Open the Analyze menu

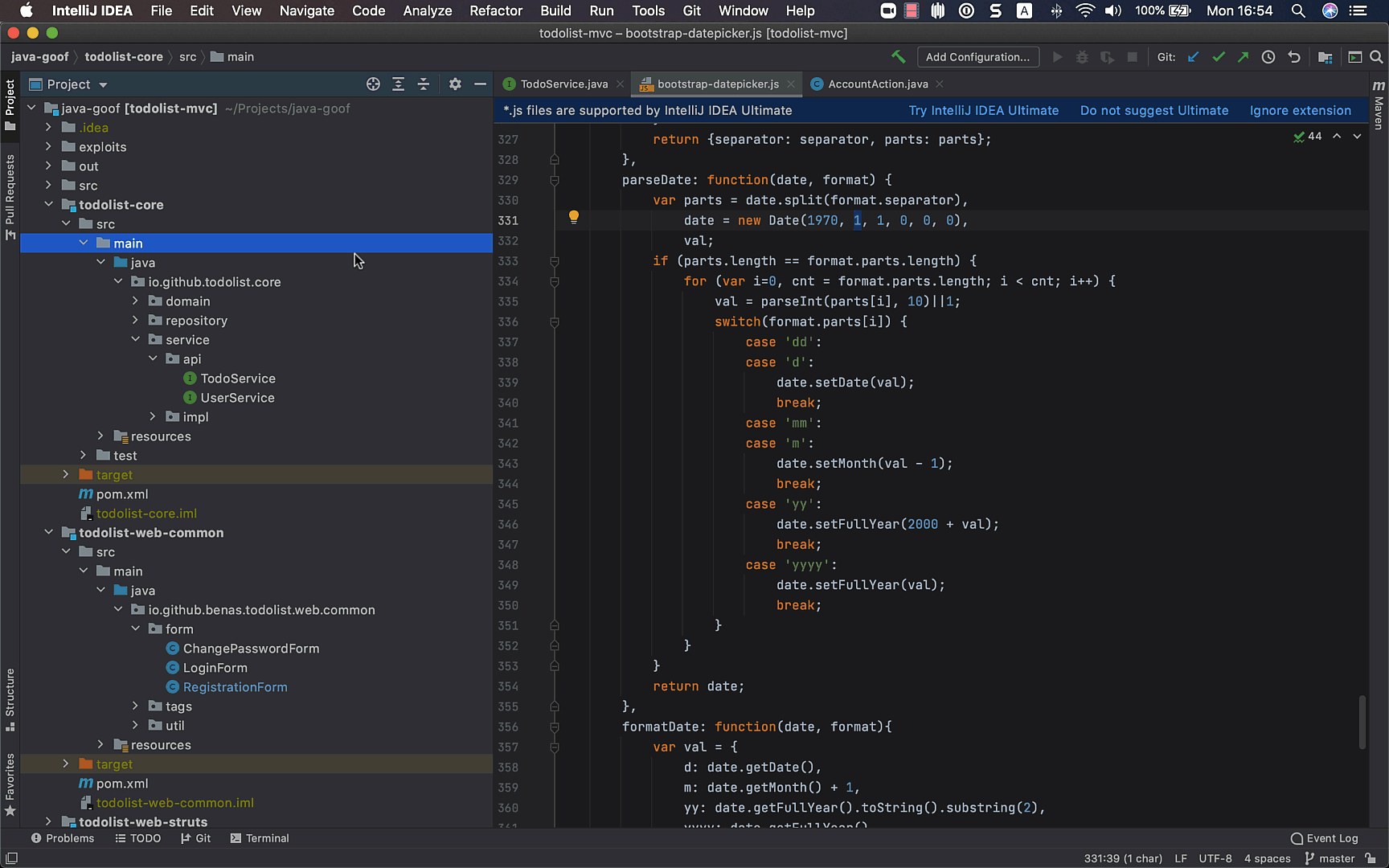427,10
